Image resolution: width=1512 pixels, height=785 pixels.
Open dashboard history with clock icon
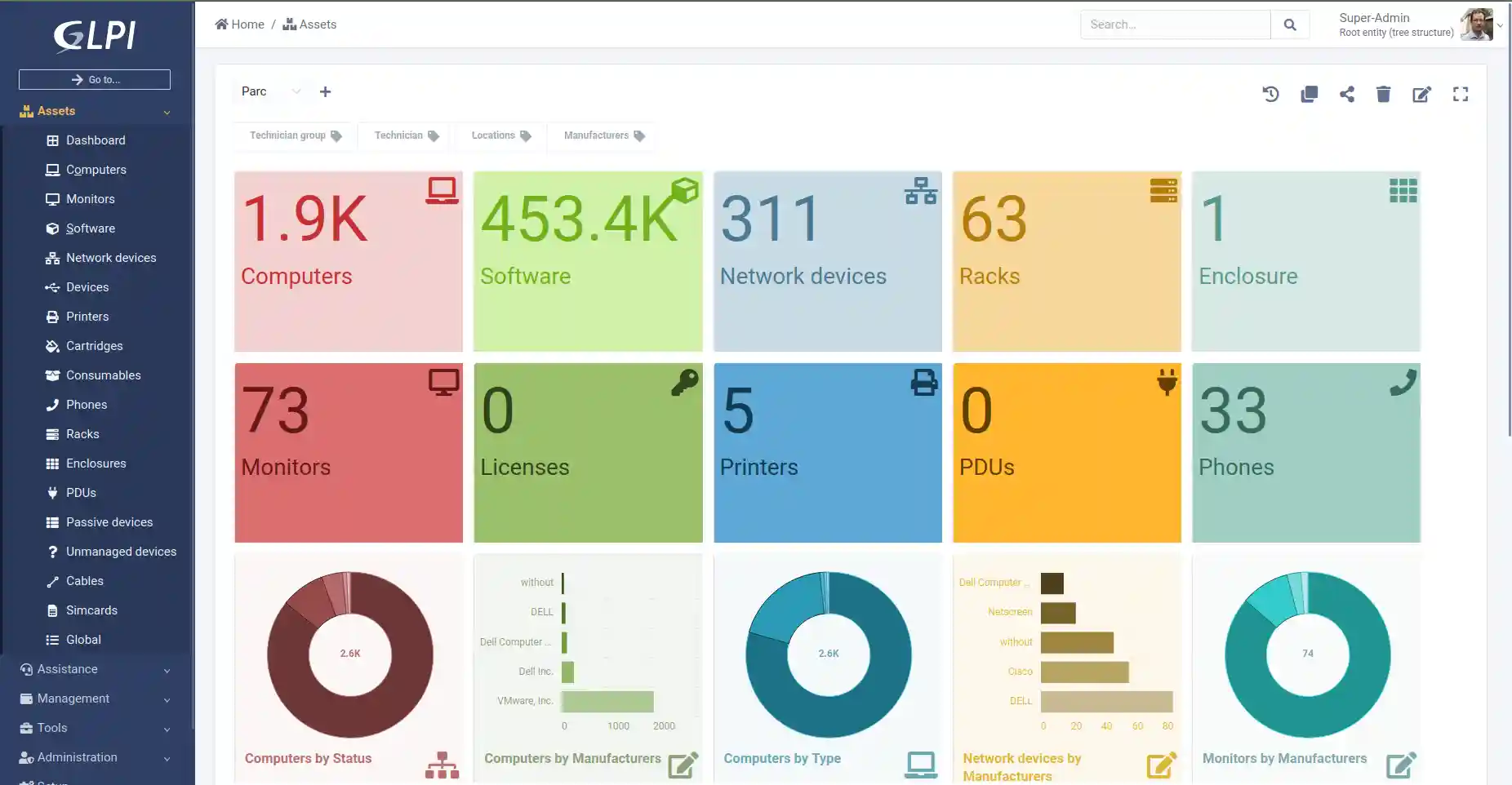coord(1271,94)
